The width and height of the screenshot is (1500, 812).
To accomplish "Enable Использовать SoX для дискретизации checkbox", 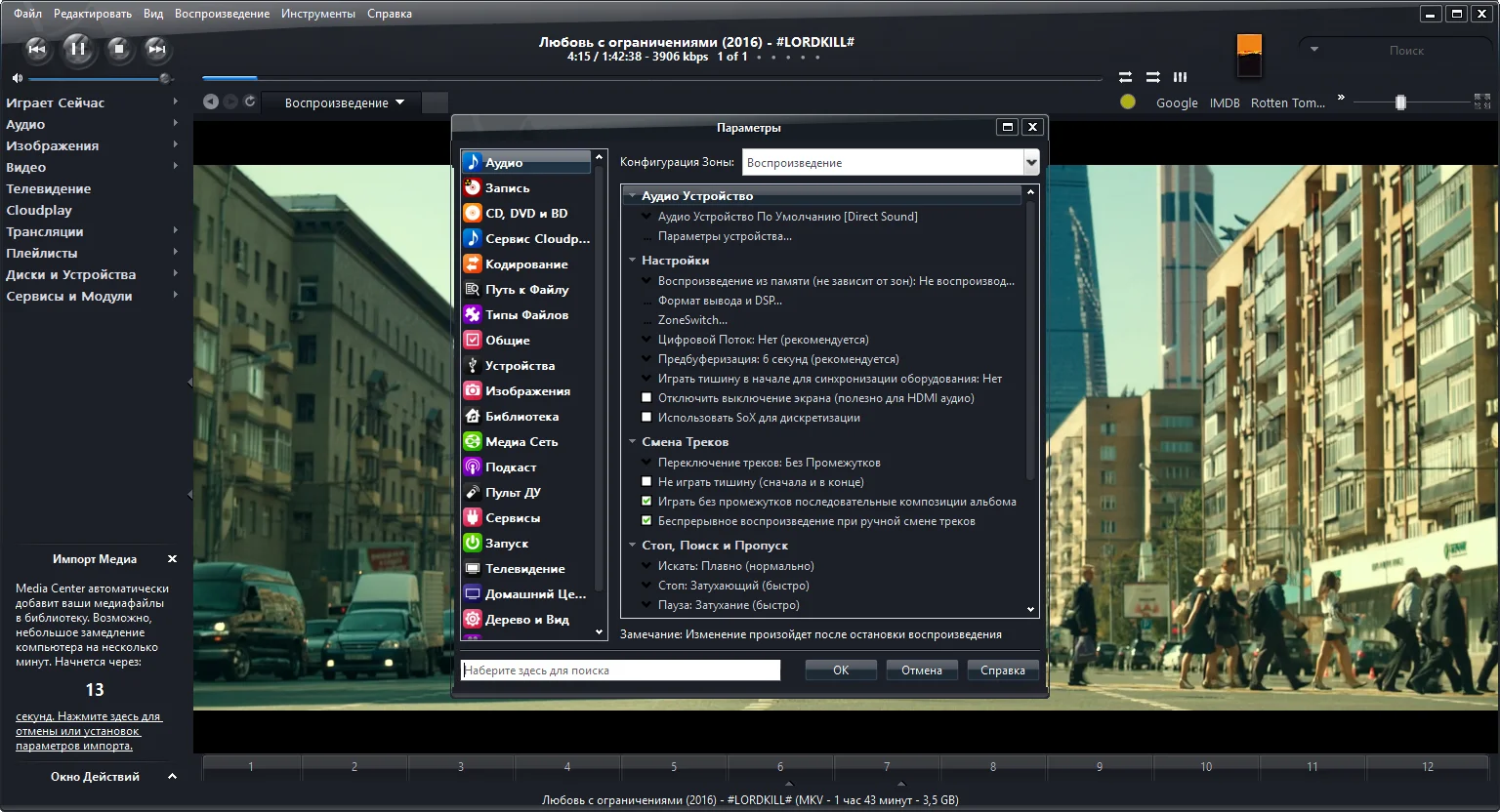I will point(646,418).
